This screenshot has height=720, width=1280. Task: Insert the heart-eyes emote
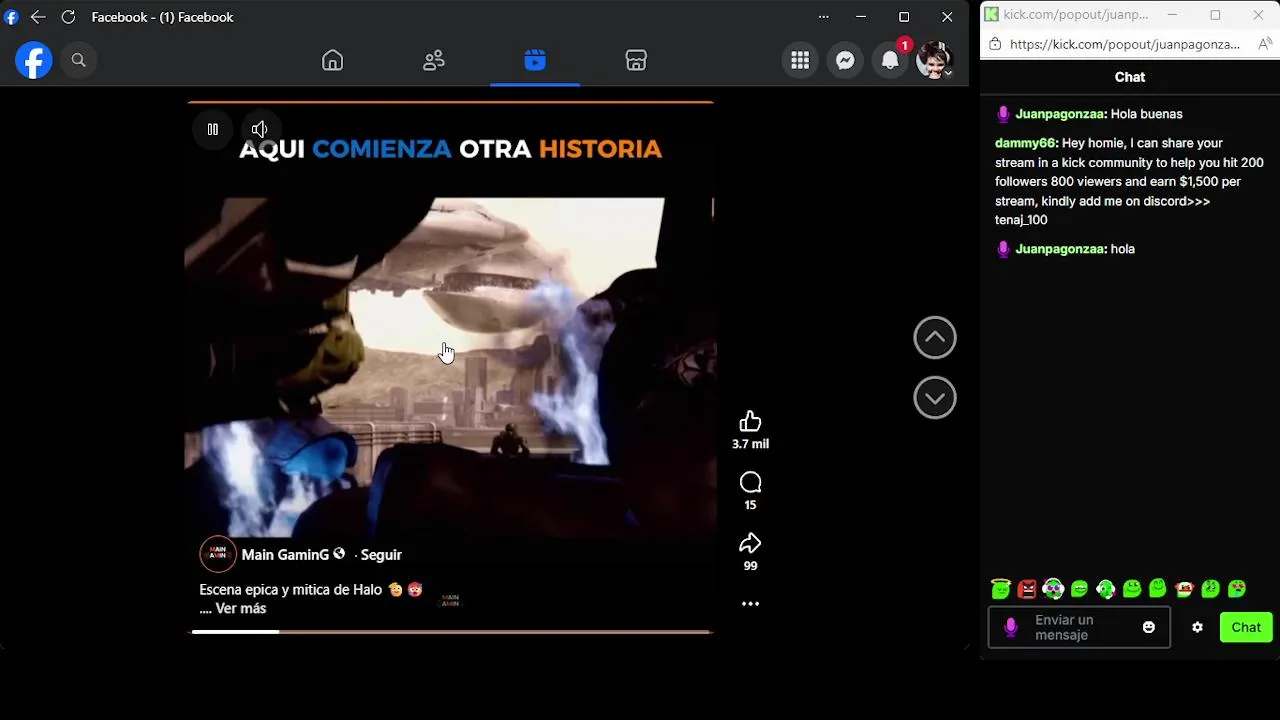(1237, 589)
